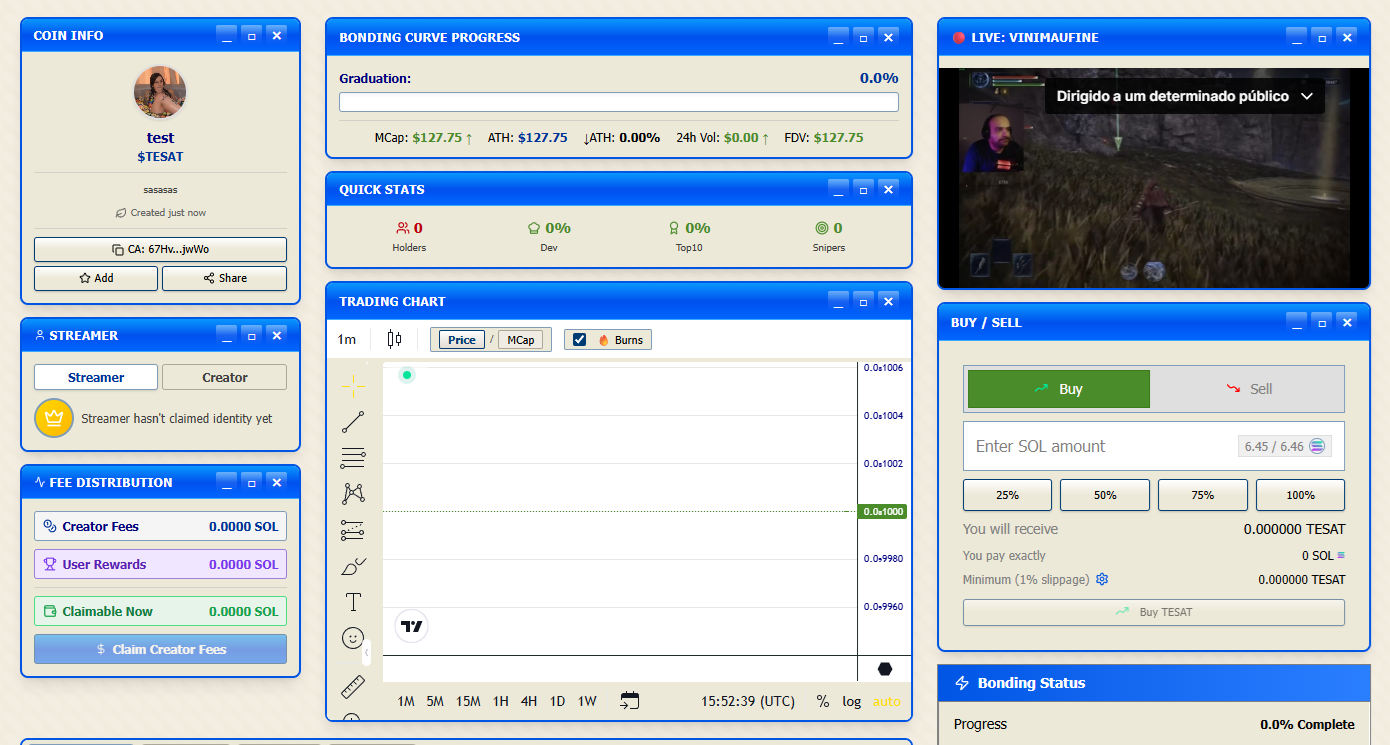1390x745 pixels.
Task: Open the emoji sticker tool
Action: [x=353, y=637]
